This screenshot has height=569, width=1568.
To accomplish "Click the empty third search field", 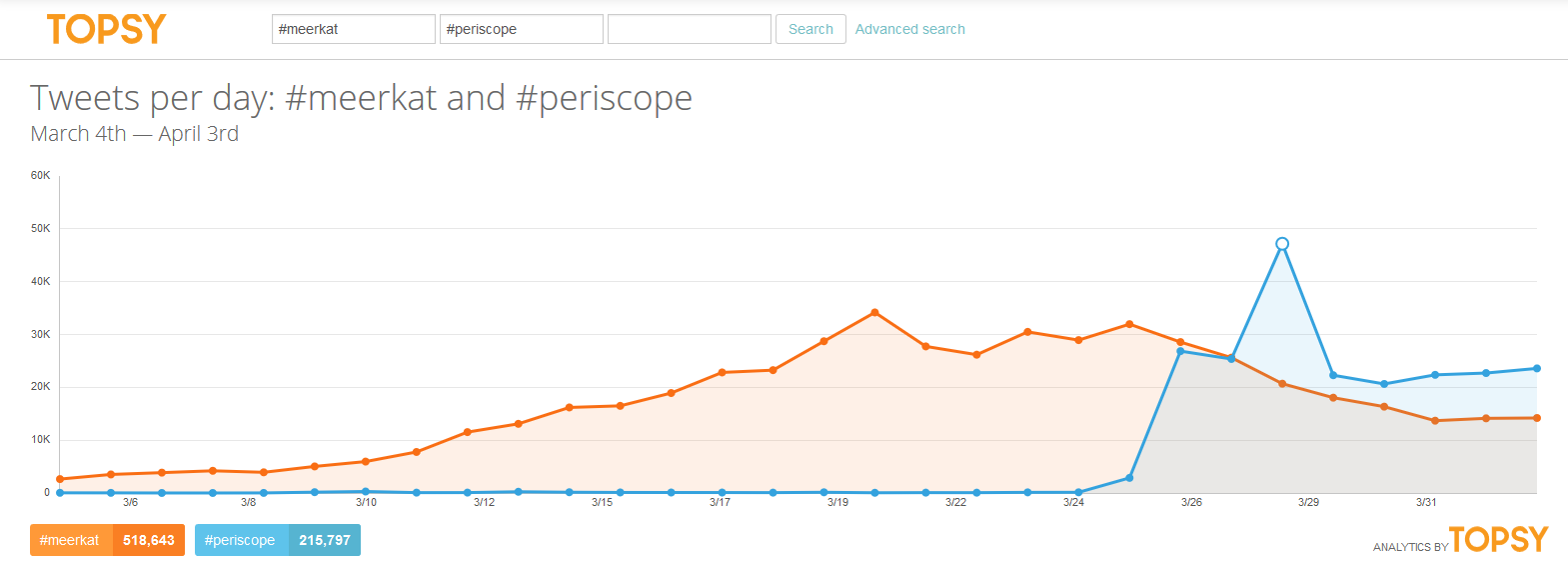I will pyautogui.click(x=689, y=29).
